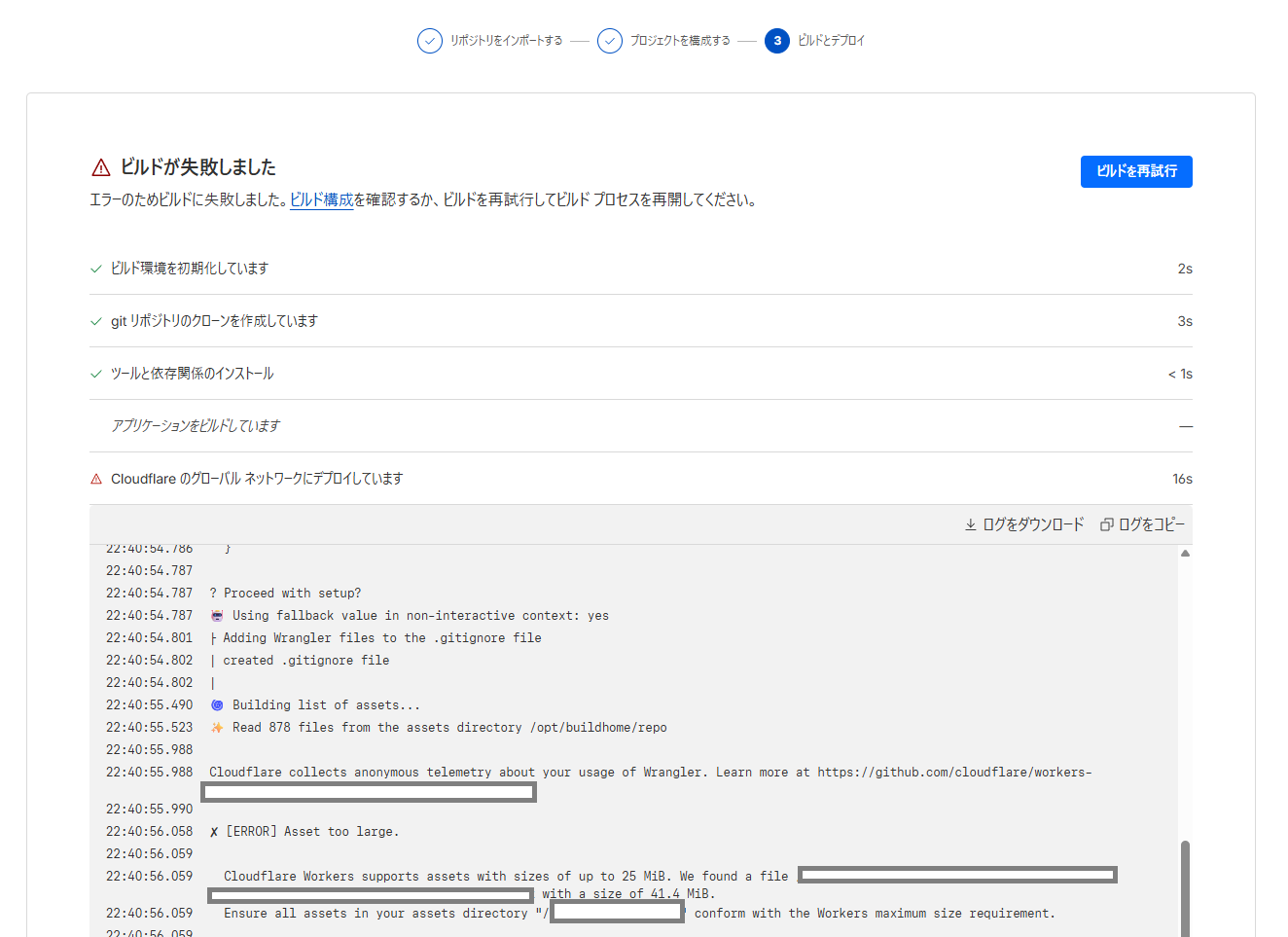Click the 22:40:56.058 timestamp in the log
The image size is (1288, 937).
click(x=150, y=832)
